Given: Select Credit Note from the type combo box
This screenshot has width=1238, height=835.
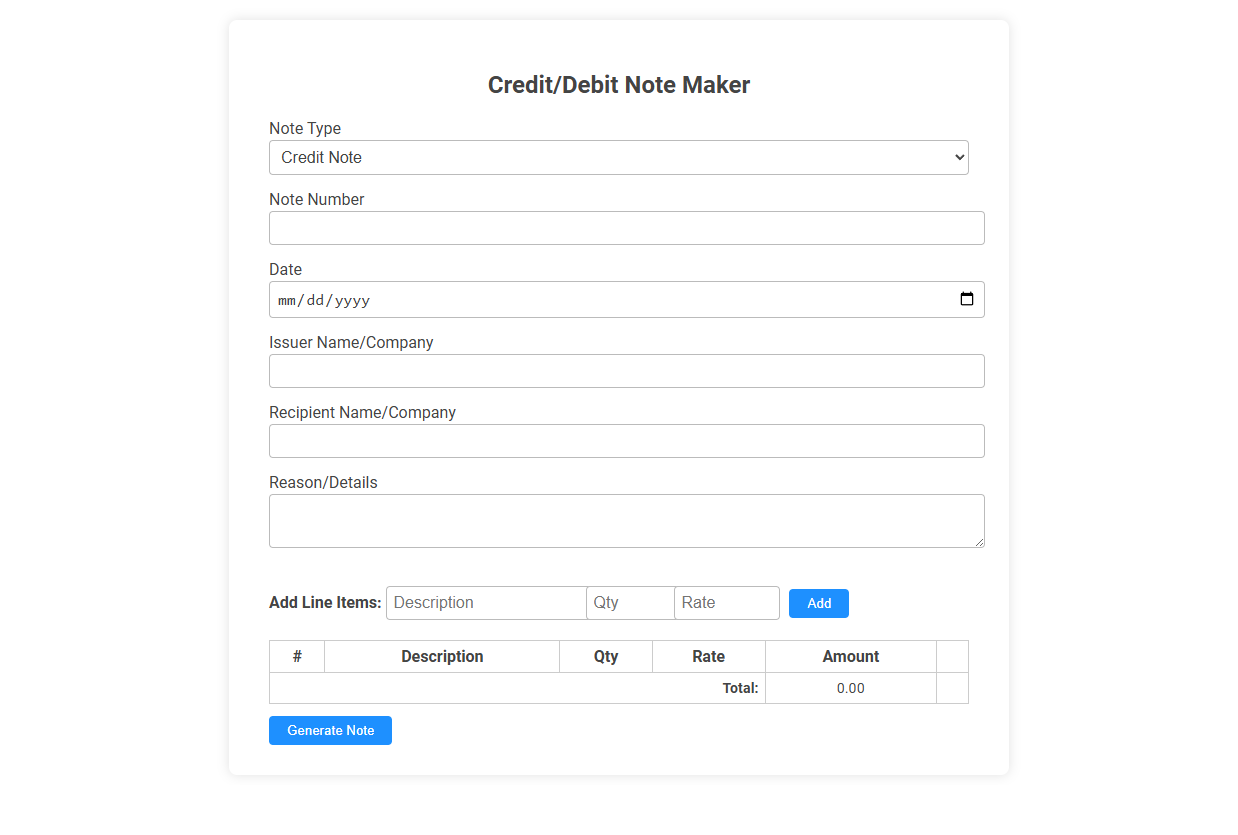Looking at the screenshot, I should (x=618, y=157).
